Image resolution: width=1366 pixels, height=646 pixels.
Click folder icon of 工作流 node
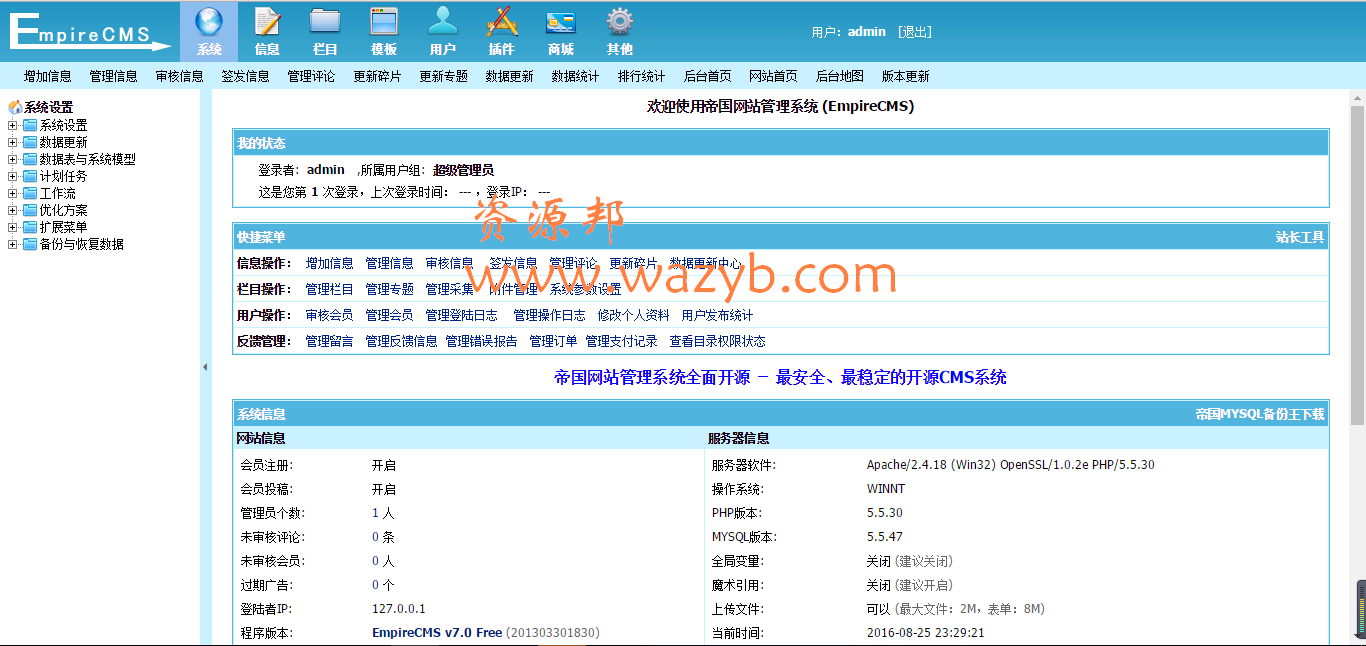click(30, 193)
